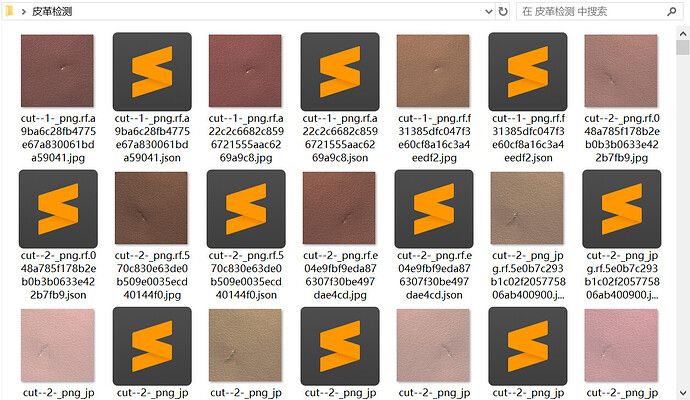Select the 570c830e63de0 .json Sublime file icon

pyautogui.click(x=246, y=209)
